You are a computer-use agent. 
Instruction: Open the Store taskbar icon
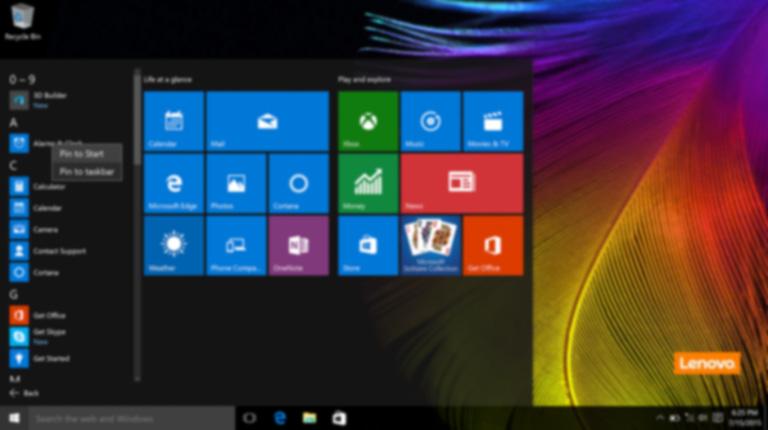click(x=339, y=418)
